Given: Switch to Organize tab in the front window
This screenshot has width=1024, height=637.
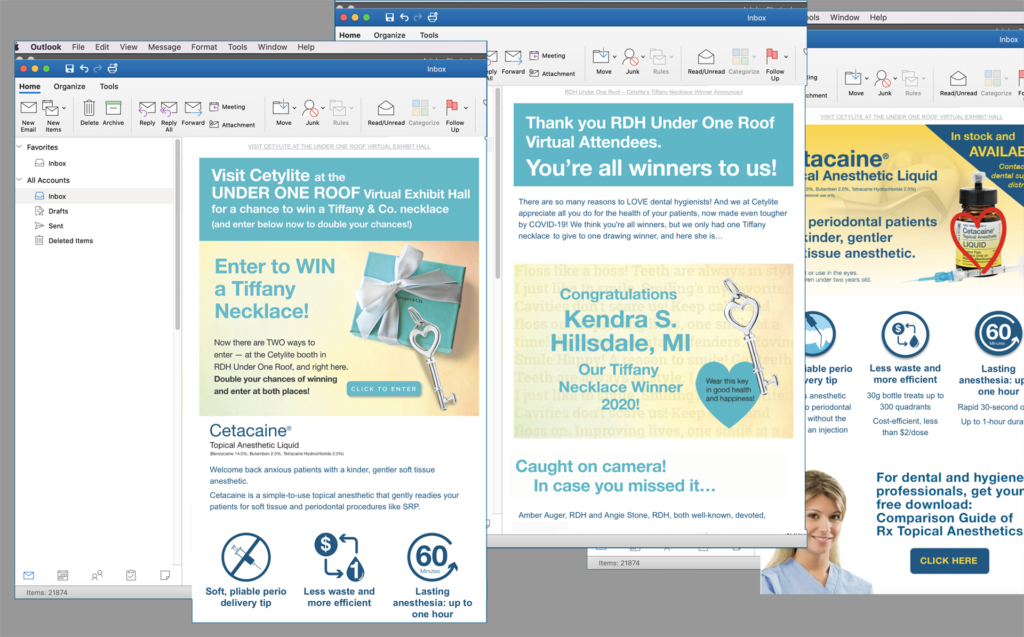Looking at the screenshot, I should tap(69, 86).
